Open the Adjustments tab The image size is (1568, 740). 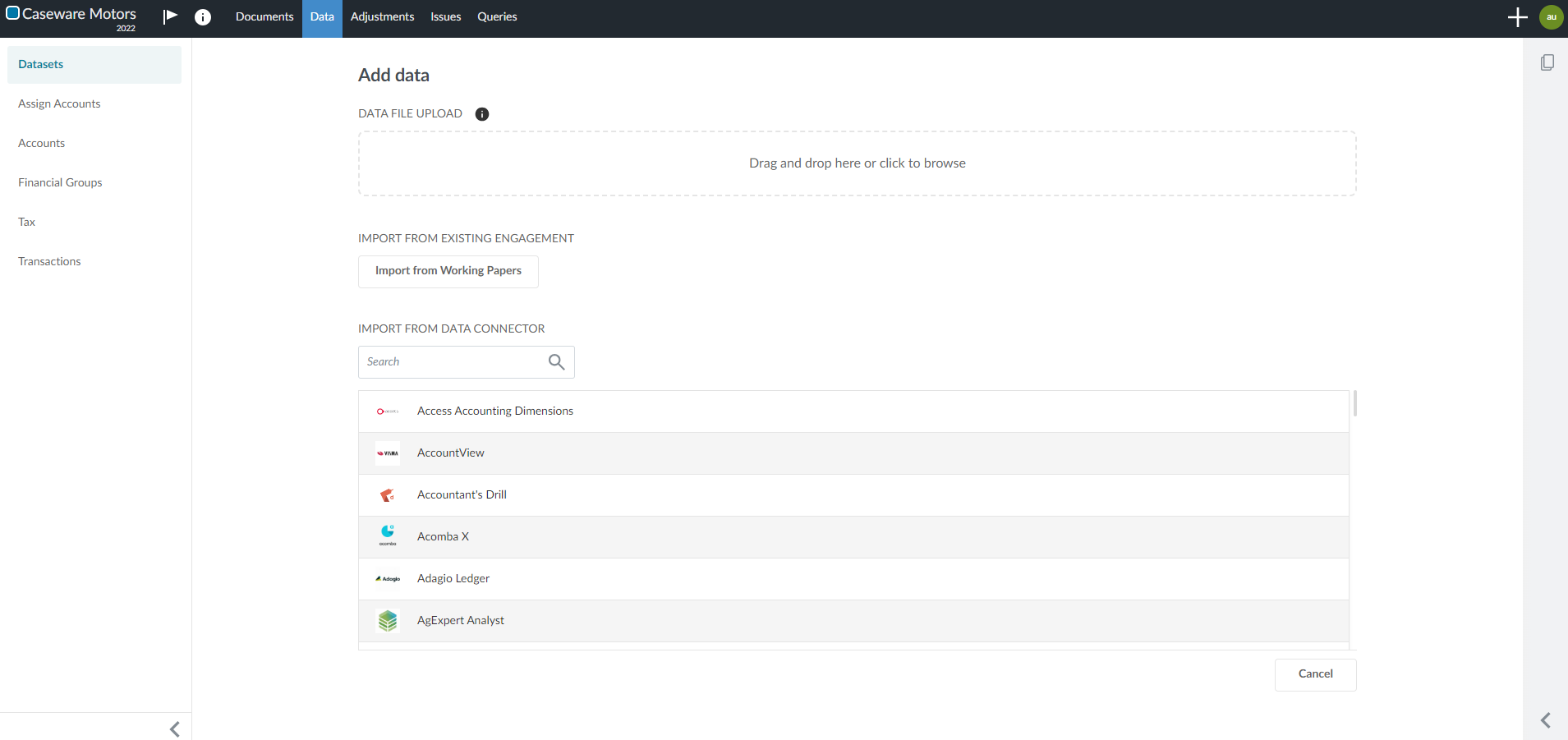[x=382, y=17]
